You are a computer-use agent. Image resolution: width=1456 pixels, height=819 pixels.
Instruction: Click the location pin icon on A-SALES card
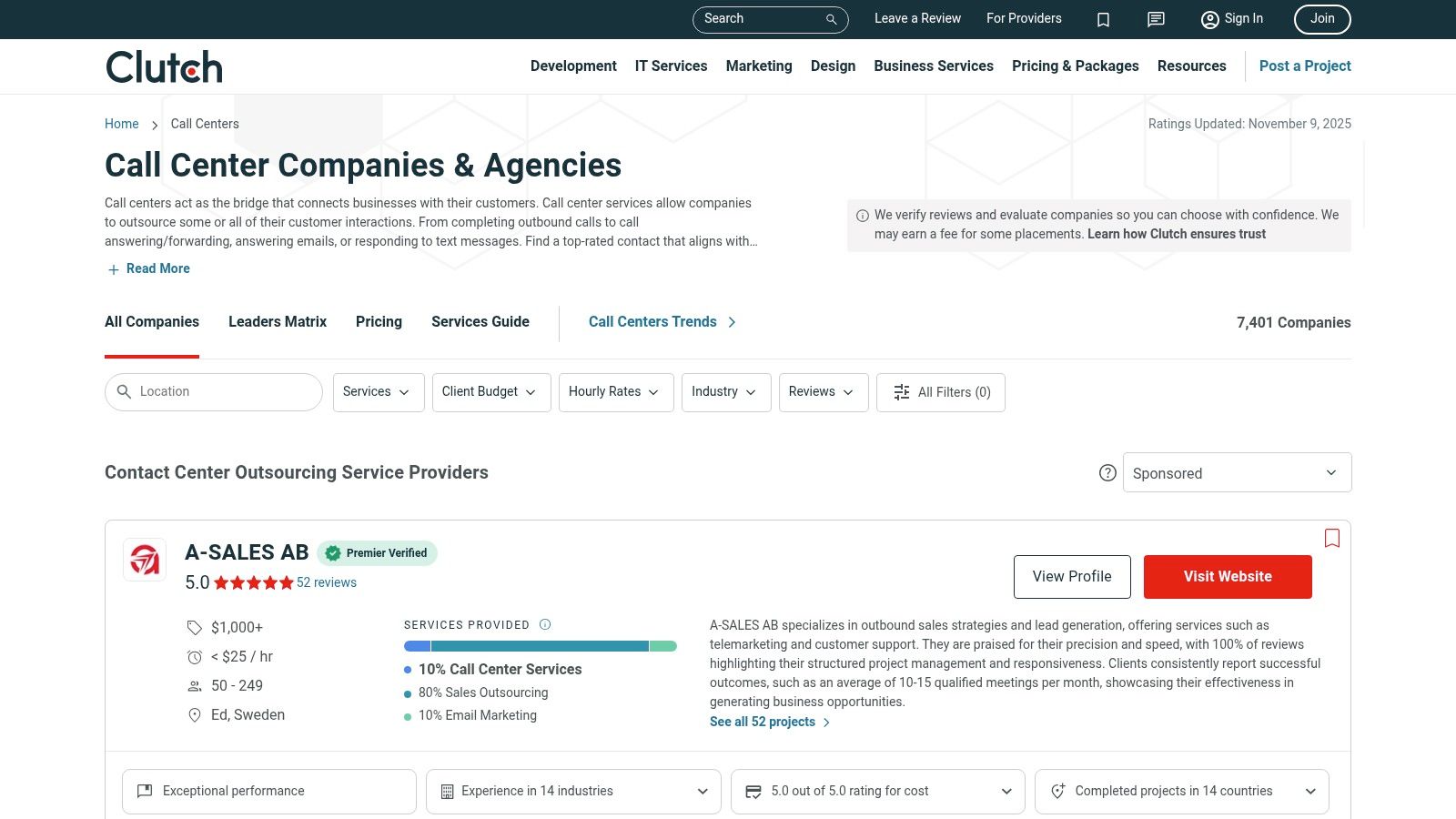pos(194,715)
